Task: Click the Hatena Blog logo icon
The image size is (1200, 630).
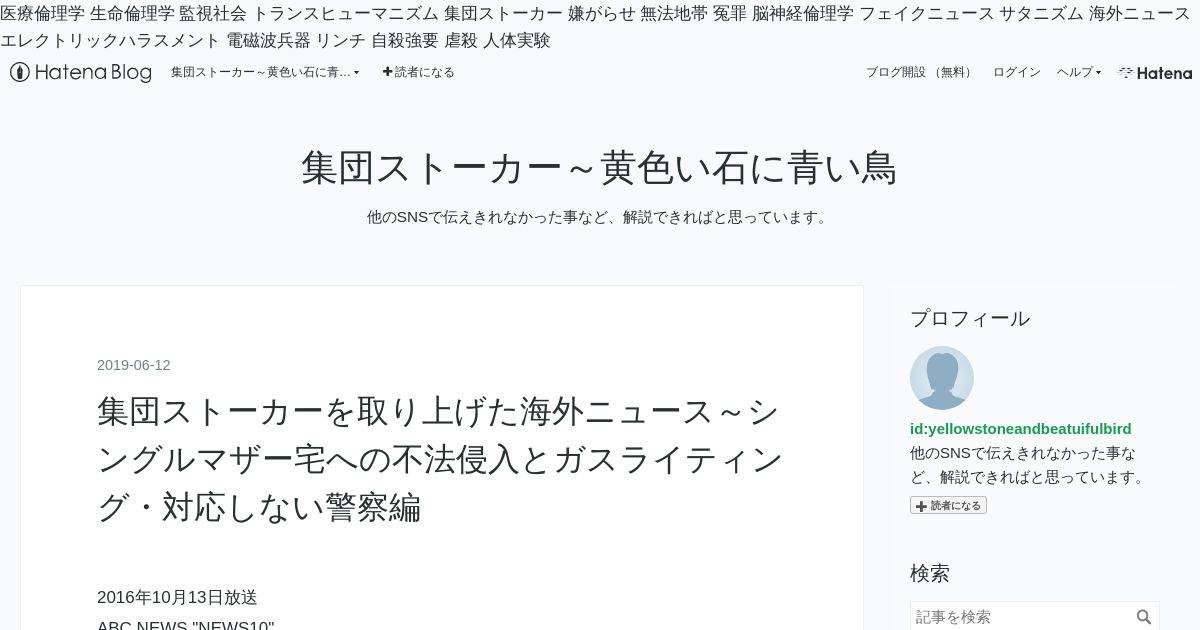Action: pyautogui.click(x=19, y=72)
